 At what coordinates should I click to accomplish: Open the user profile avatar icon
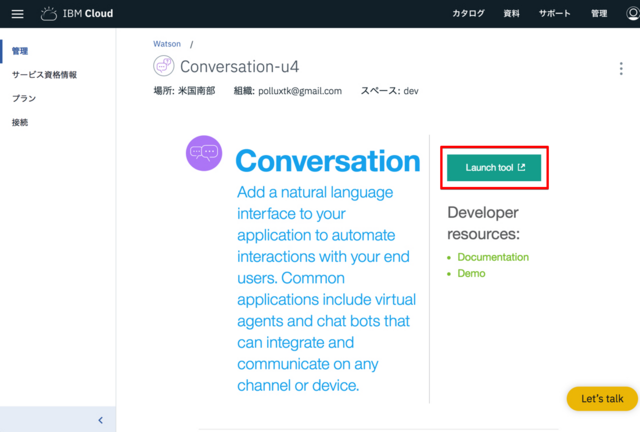633,13
